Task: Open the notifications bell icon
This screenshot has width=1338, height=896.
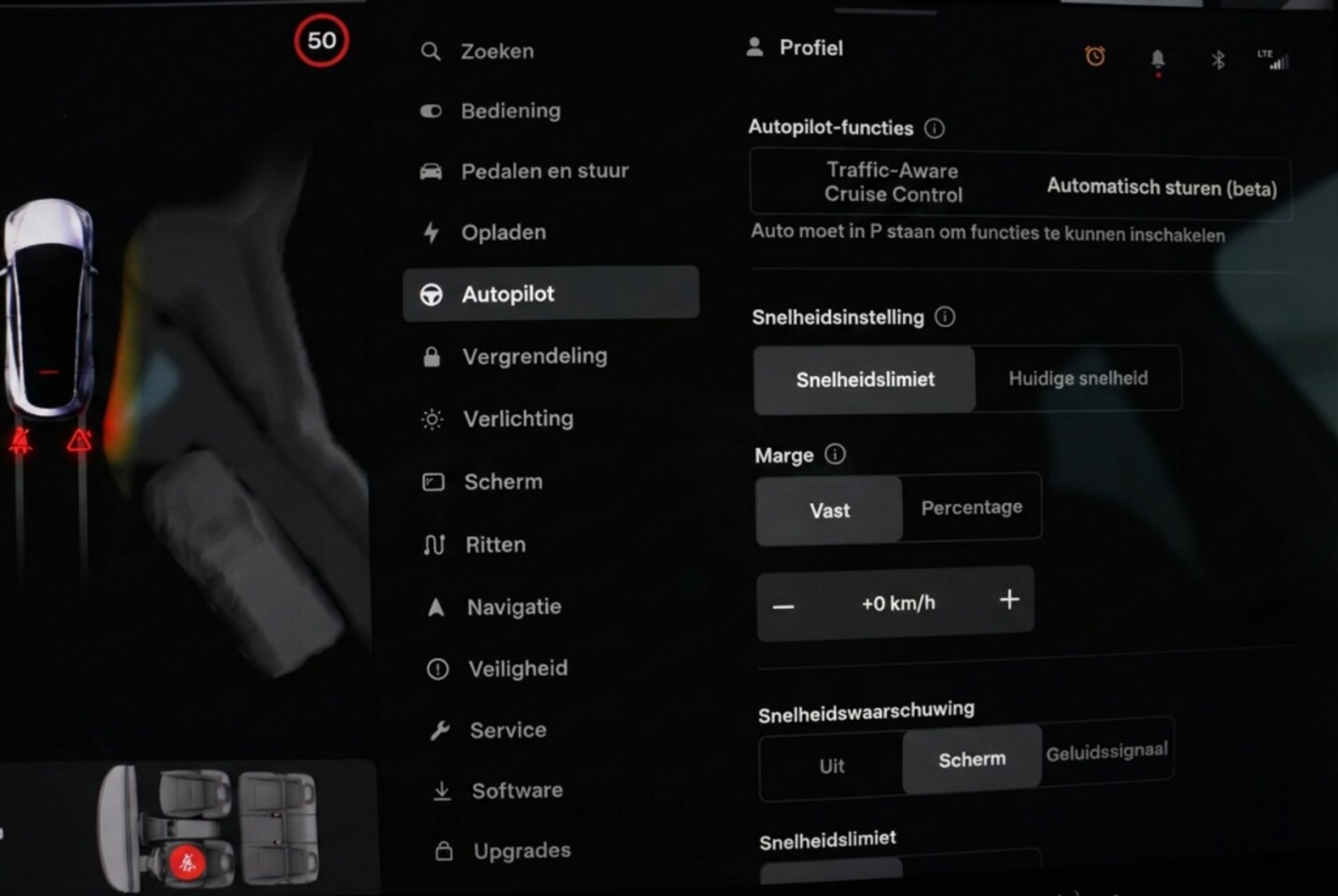Action: 1158,62
